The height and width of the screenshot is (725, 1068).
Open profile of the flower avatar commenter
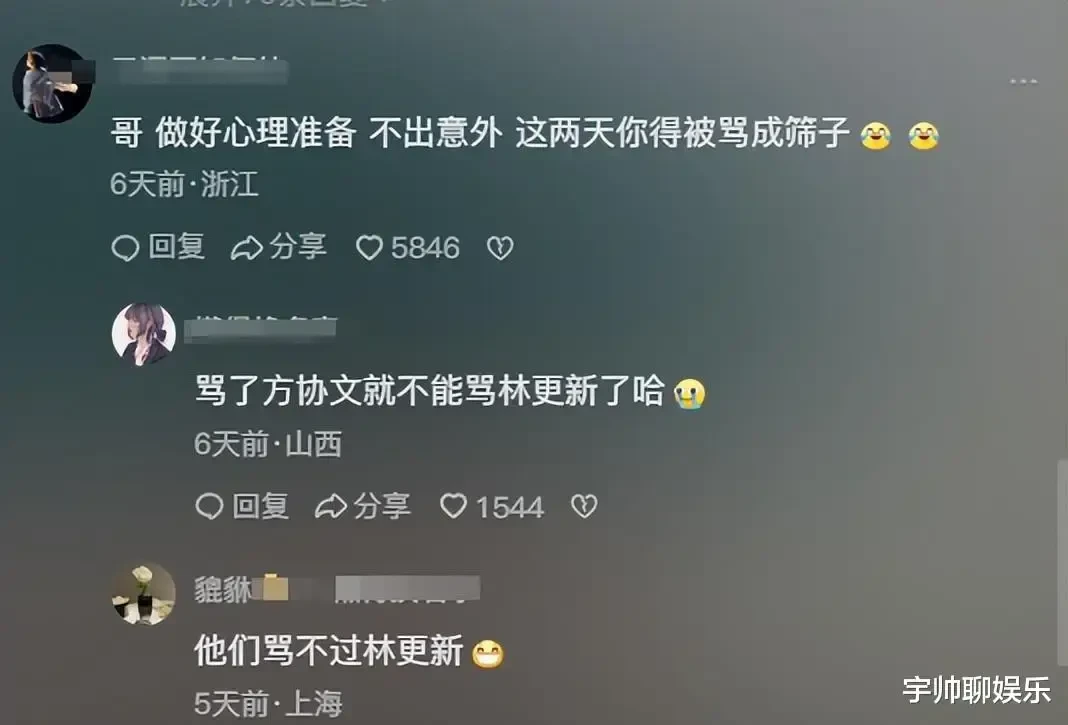[144, 594]
